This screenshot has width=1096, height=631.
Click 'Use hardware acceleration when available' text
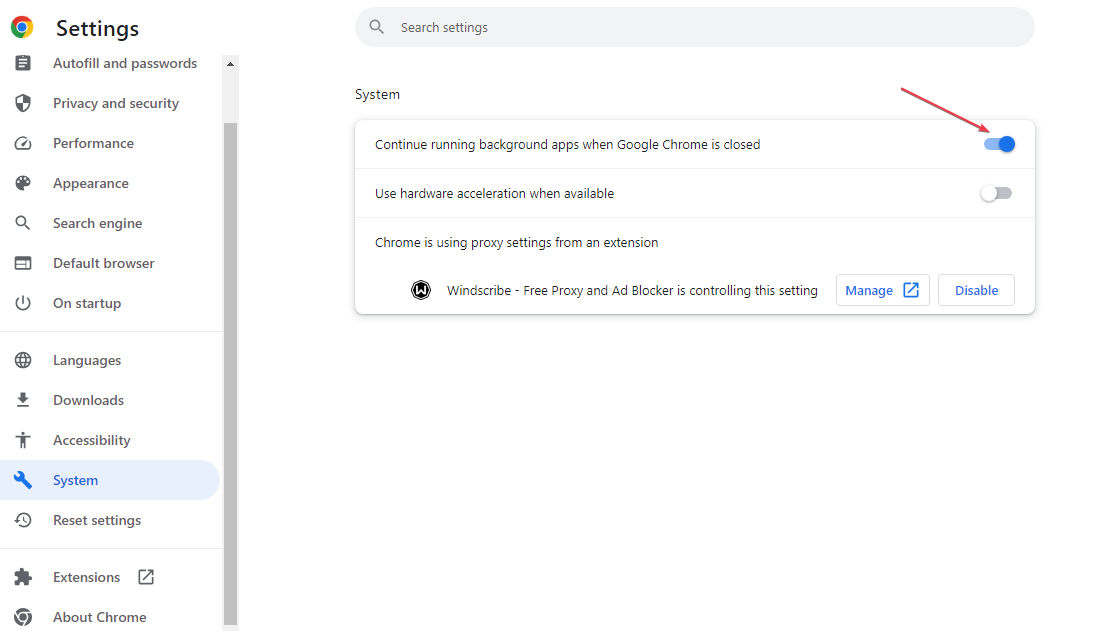click(x=494, y=193)
